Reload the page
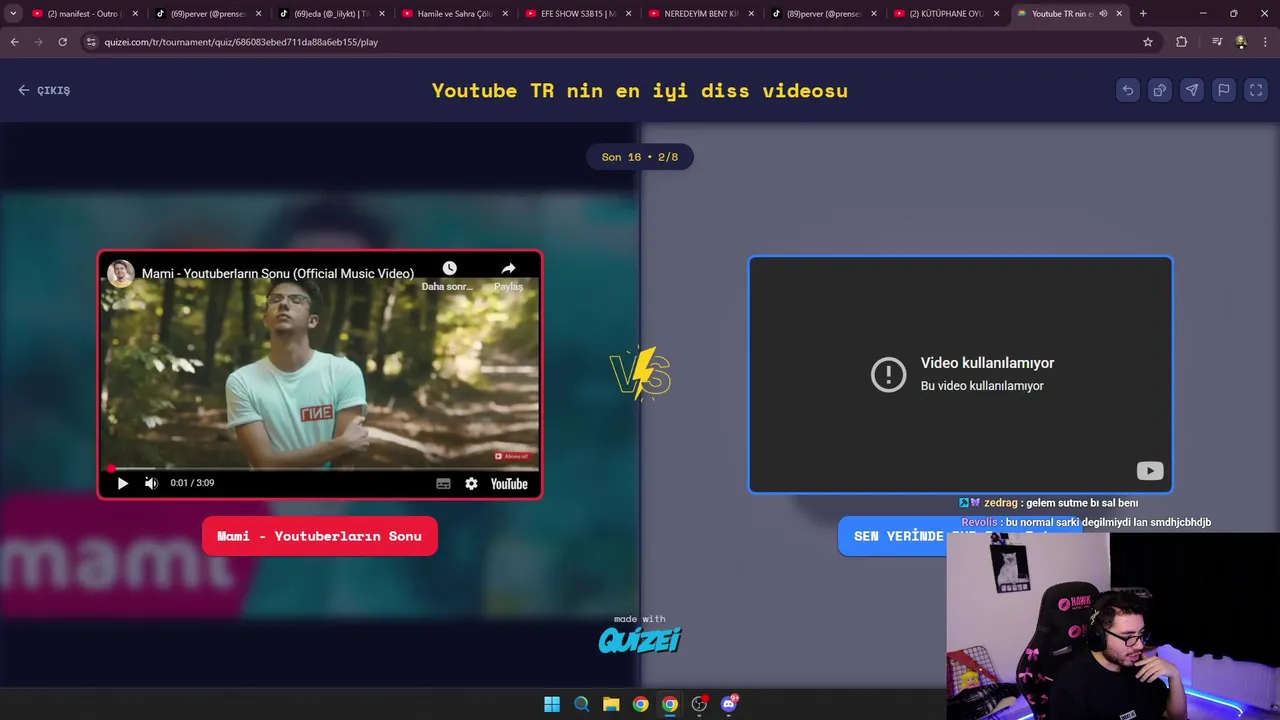This screenshot has width=1280, height=720. point(62,42)
